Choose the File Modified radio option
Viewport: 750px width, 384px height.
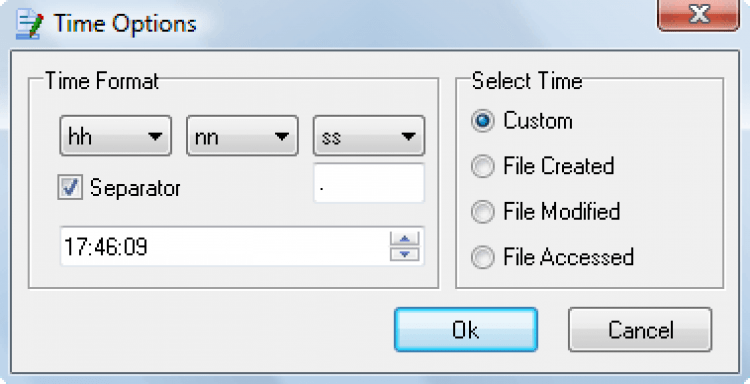[x=482, y=212]
